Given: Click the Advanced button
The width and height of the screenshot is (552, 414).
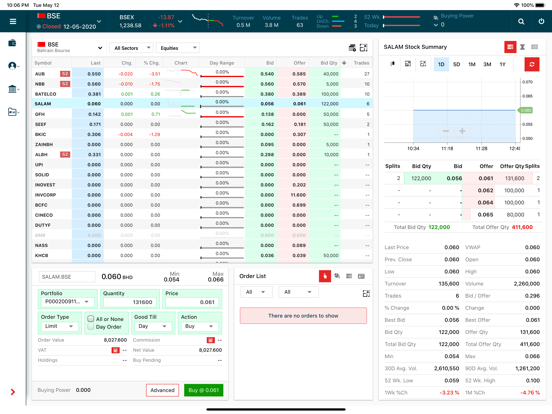Looking at the screenshot, I should pyautogui.click(x=162, y=390).
